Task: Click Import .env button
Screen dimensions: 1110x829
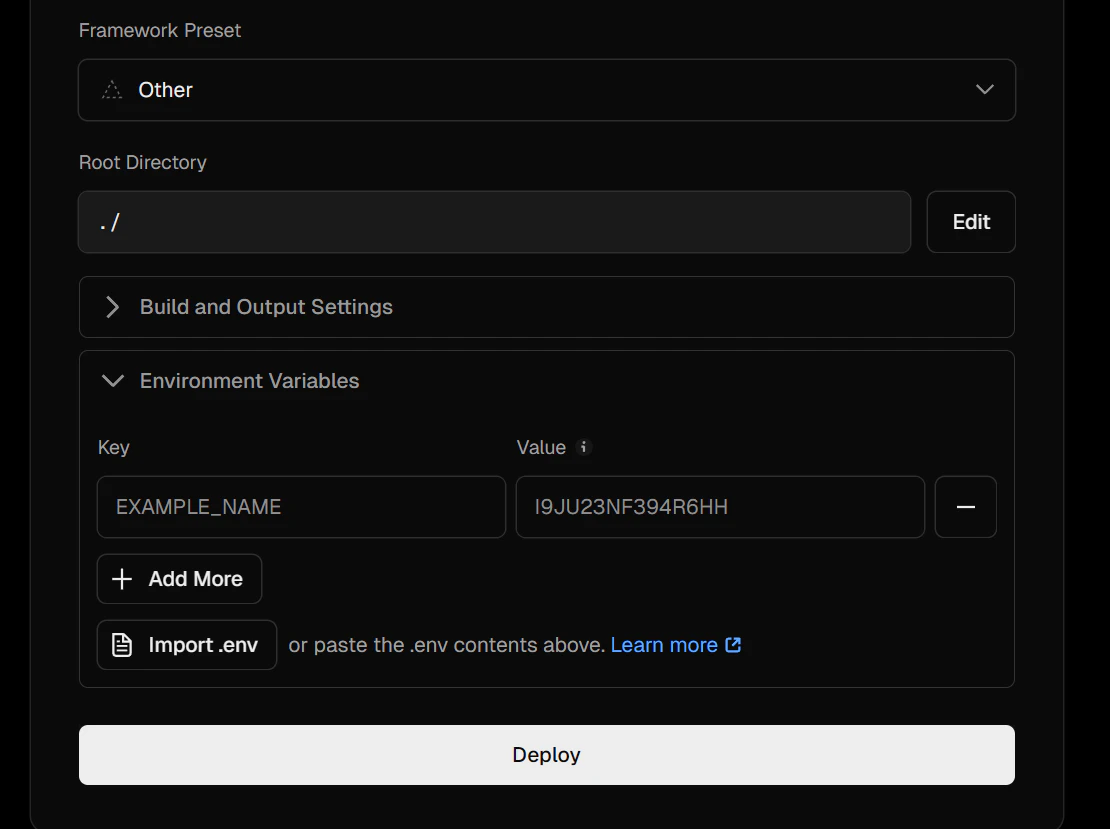Action: point(187,645)
